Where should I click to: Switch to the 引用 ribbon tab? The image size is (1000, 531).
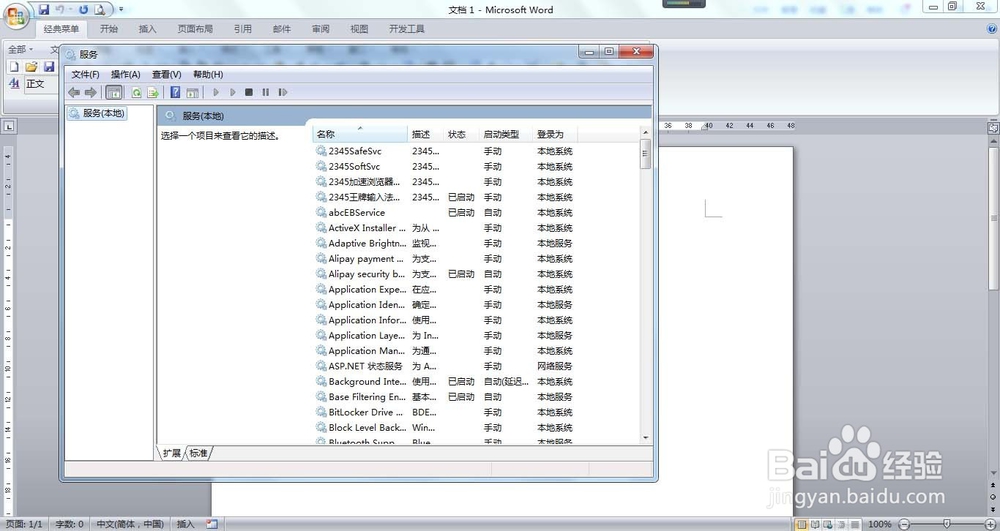tap(242, 29)
